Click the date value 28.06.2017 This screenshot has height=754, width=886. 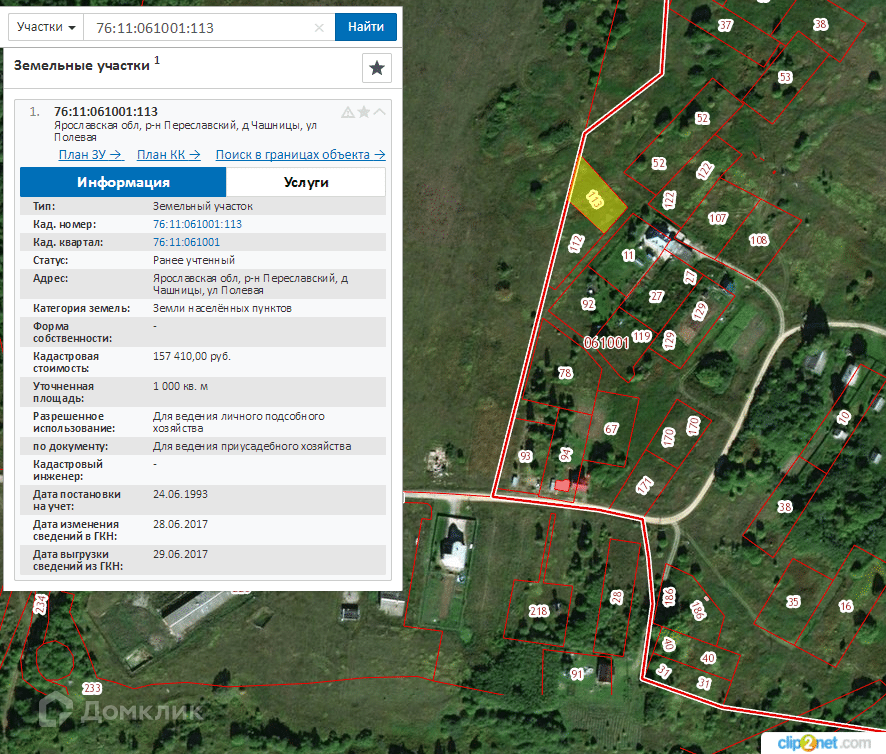180,524
